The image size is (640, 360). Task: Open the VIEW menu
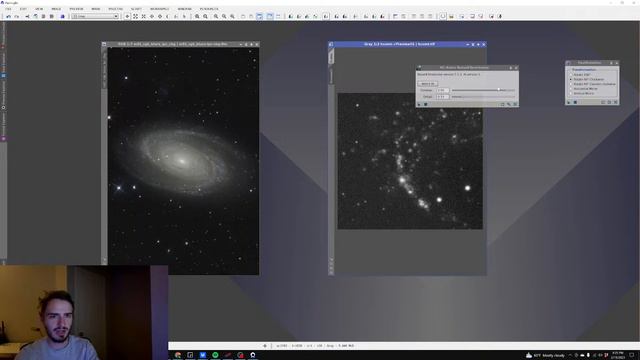pos(39,9)
